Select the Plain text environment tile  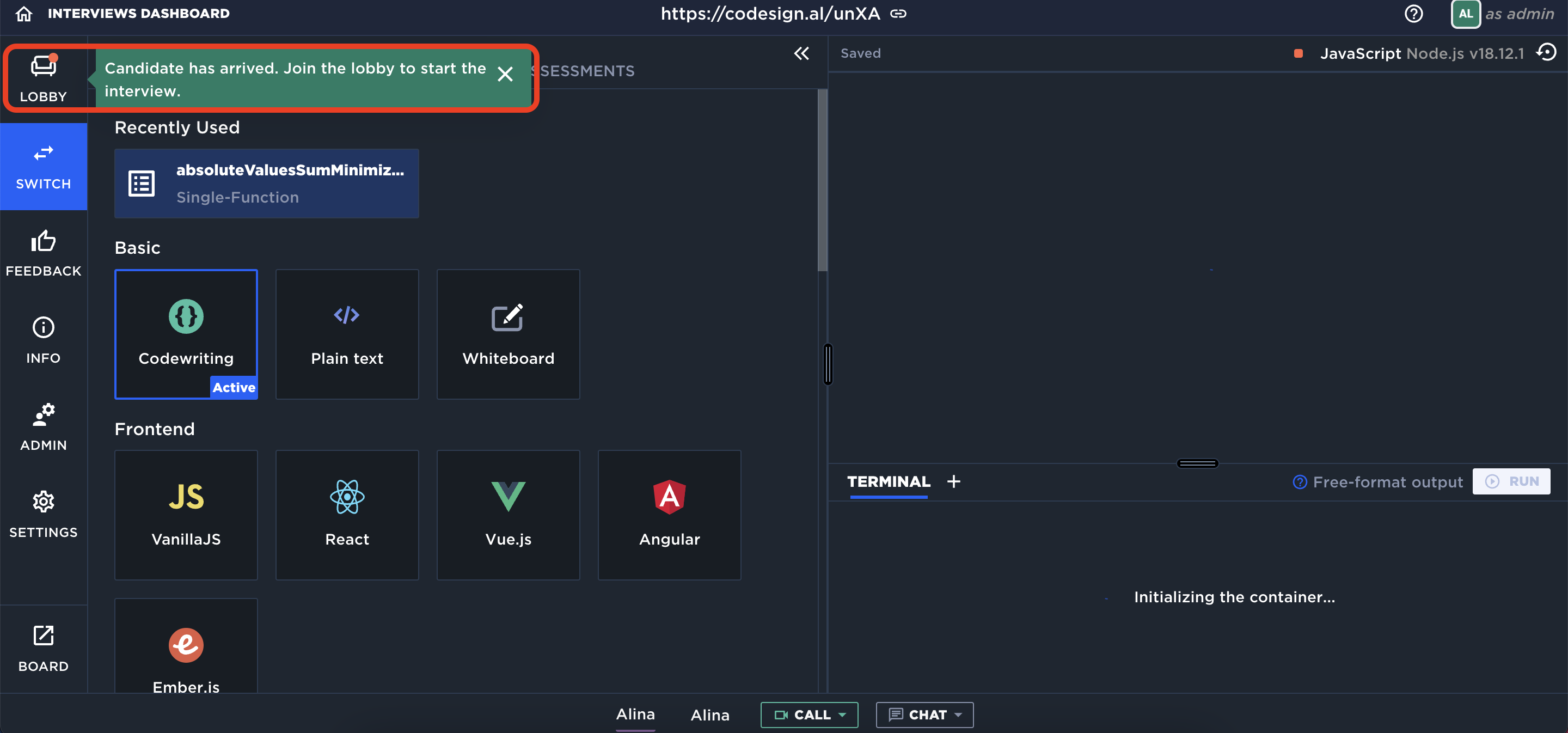point(347,334)
